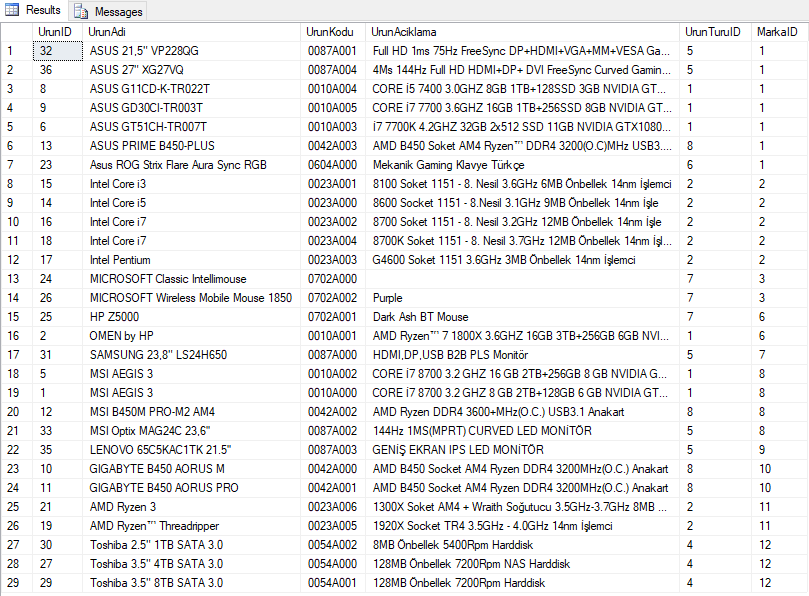Screen dimensions: 809x596
Task: Click cell ASUS PRIME B450-PLUS
Action: (x=191, y=146)
